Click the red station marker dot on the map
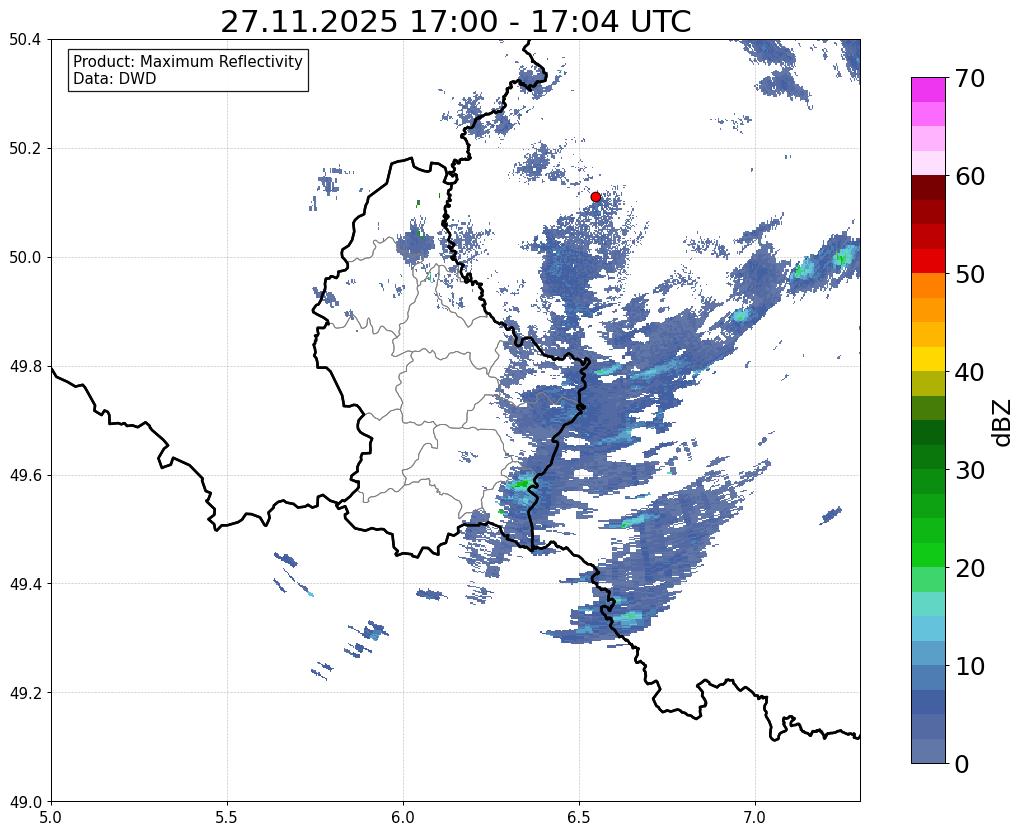 (595, 196)
